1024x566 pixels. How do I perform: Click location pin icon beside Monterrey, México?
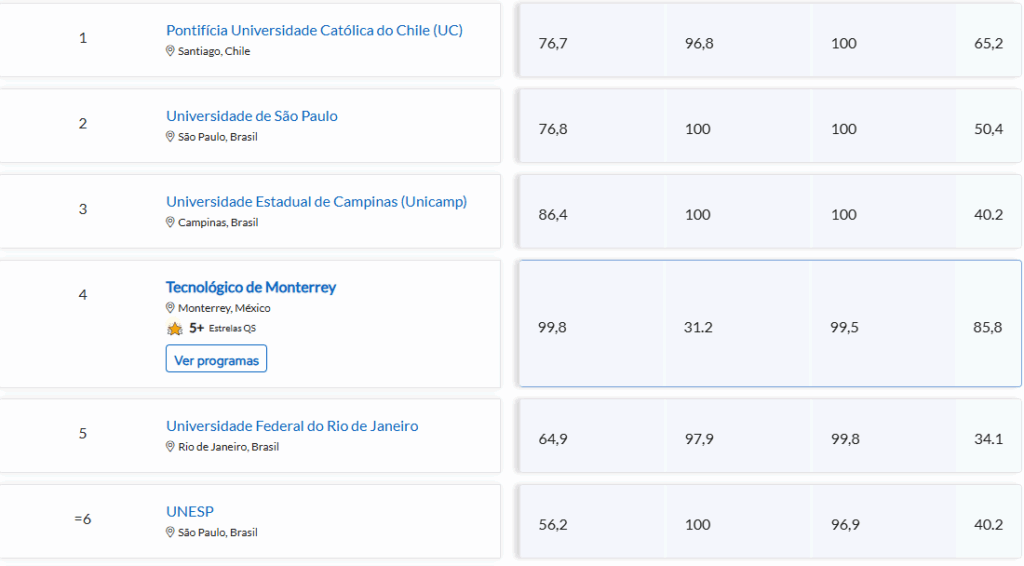point(170,308)
